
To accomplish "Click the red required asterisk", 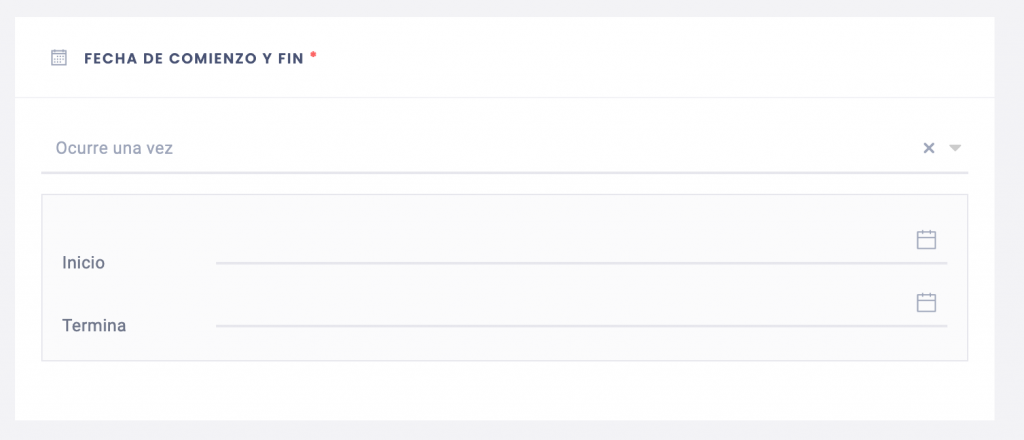I will pos(313,55).
